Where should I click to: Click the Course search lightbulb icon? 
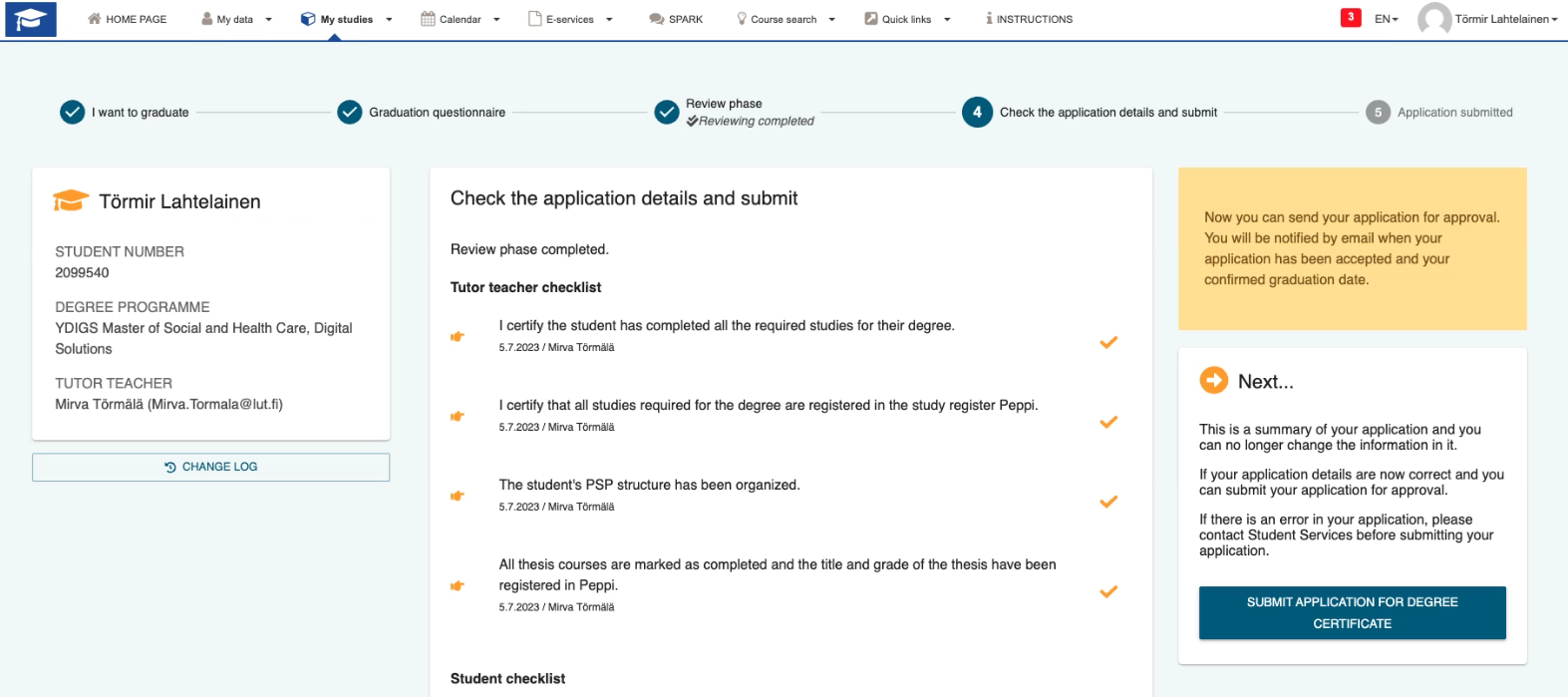click(x=740, y=18)
